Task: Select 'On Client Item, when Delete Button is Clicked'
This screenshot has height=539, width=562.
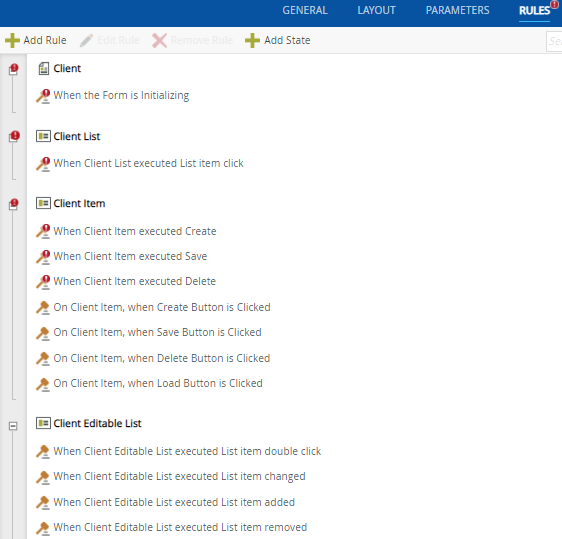Action: 162,358
